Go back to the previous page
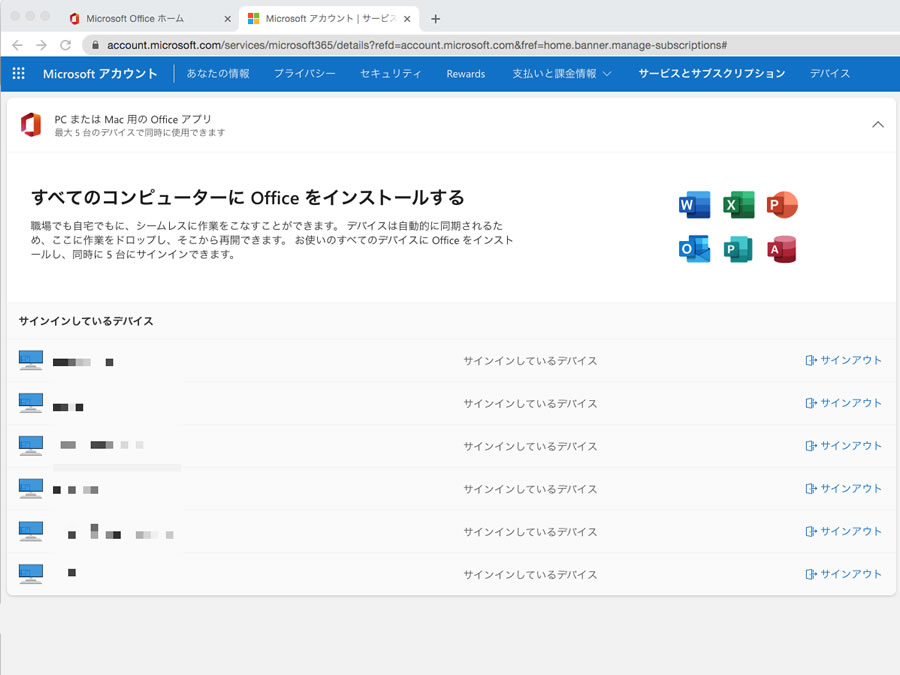Viewport: 900px width, 675px height. [17, 45]
